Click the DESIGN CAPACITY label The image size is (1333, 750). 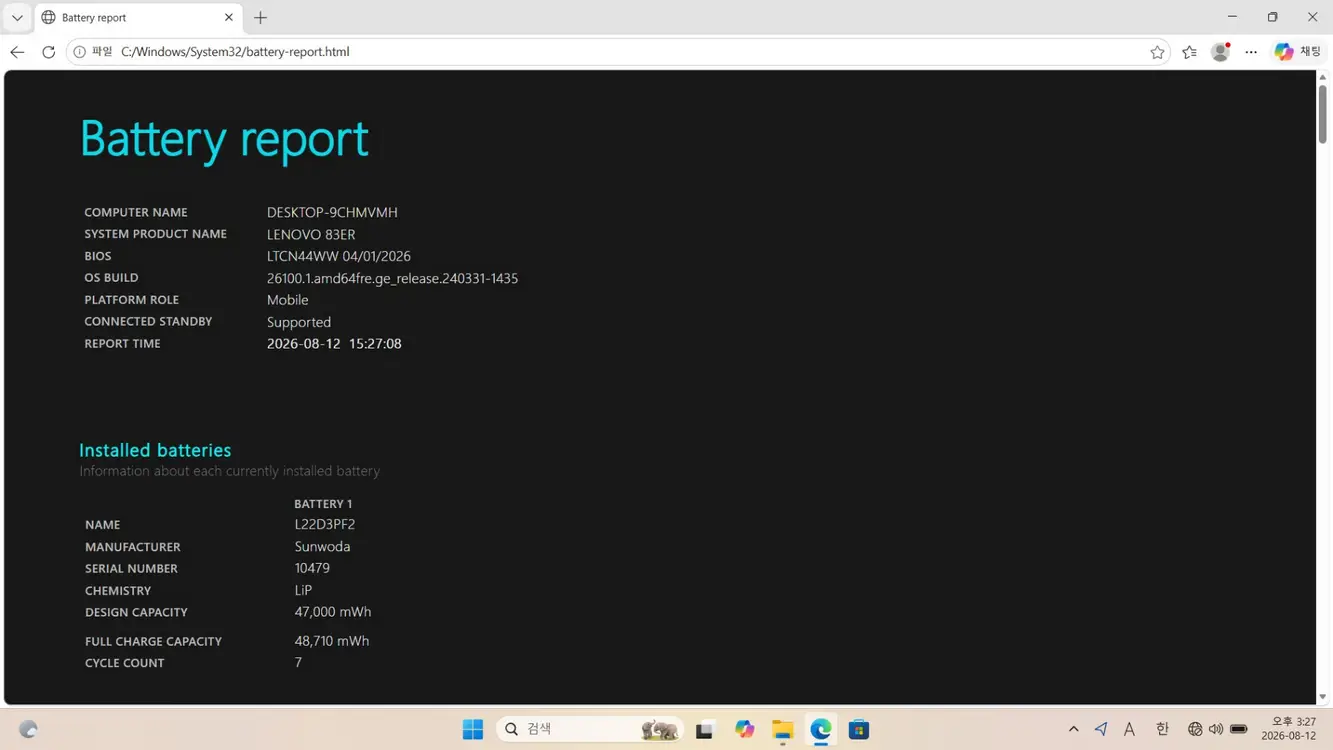pos(136,612)
